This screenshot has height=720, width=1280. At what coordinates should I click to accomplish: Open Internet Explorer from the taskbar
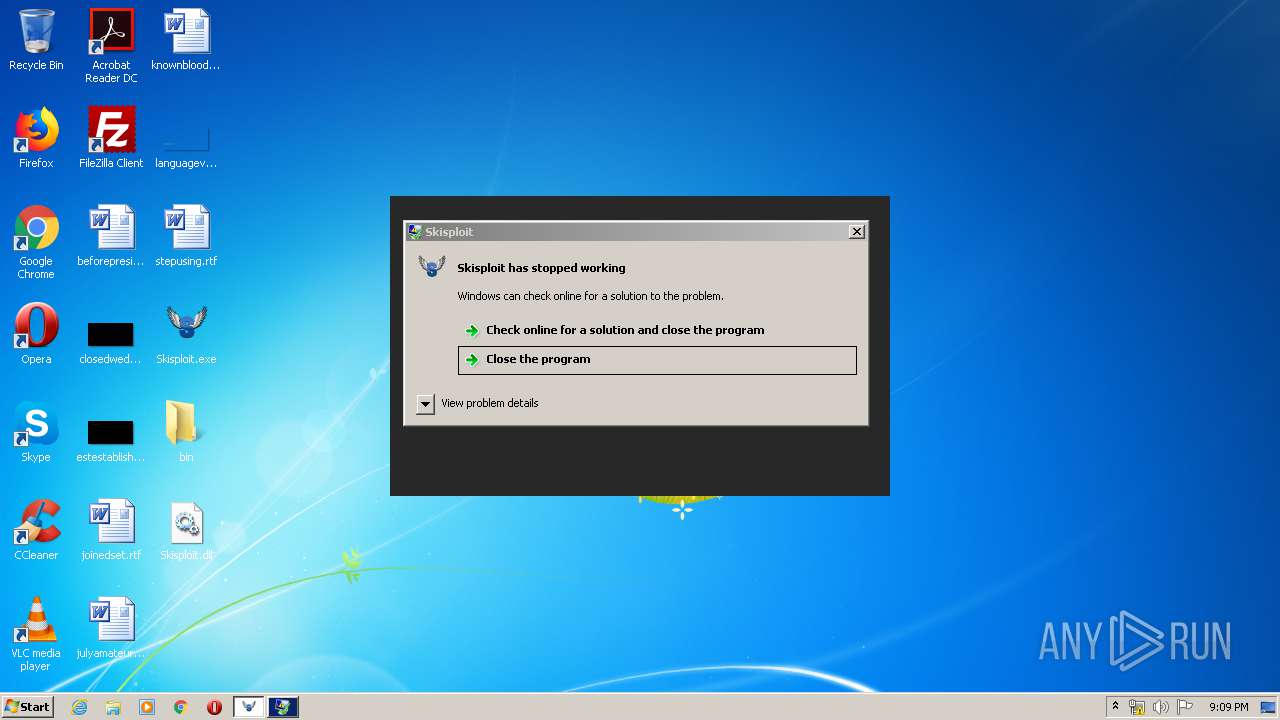pos(79,707)
